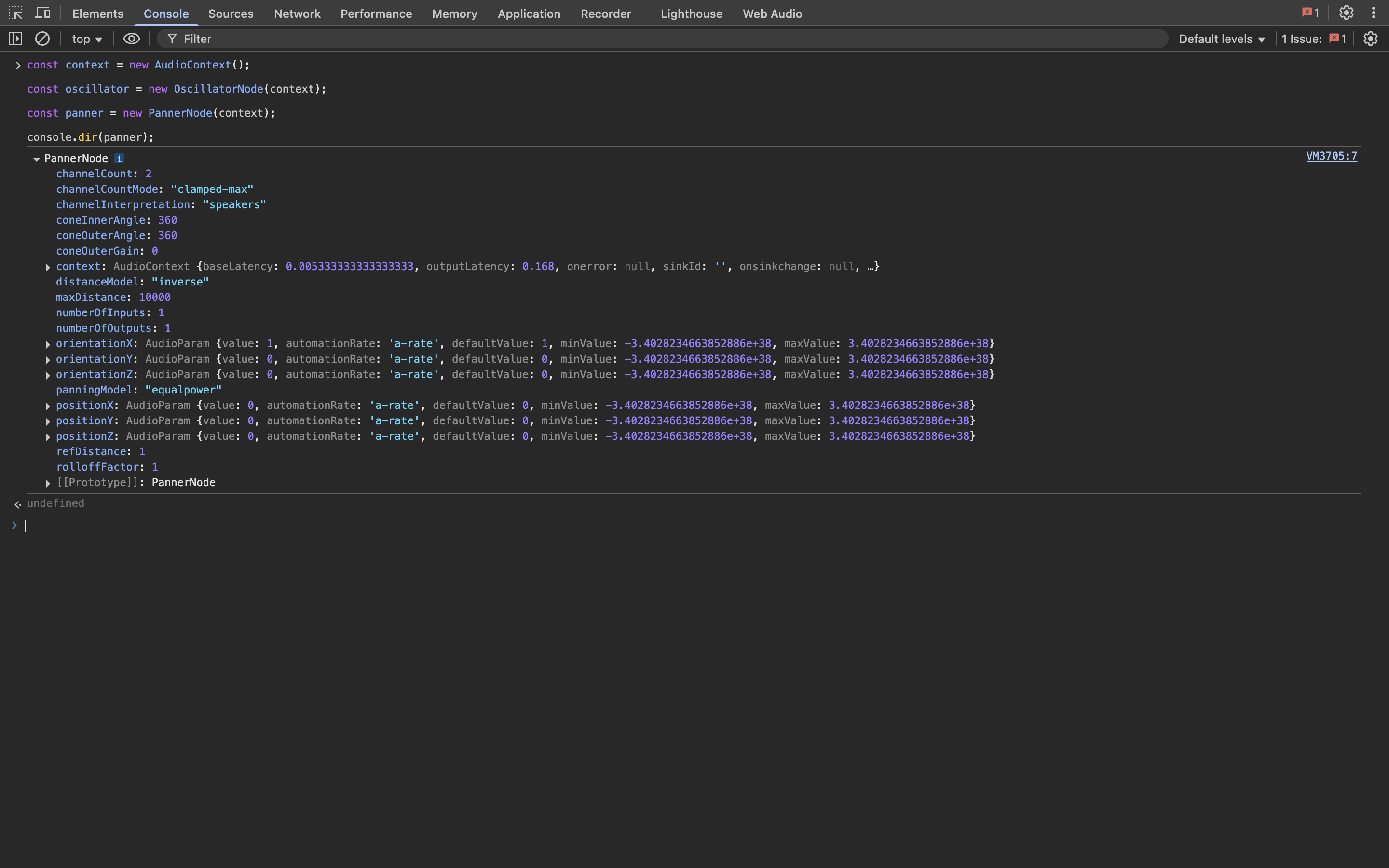Switch to the Sources tab
The width and height of the screenshot is (1389, 868).
click(231, 13)
